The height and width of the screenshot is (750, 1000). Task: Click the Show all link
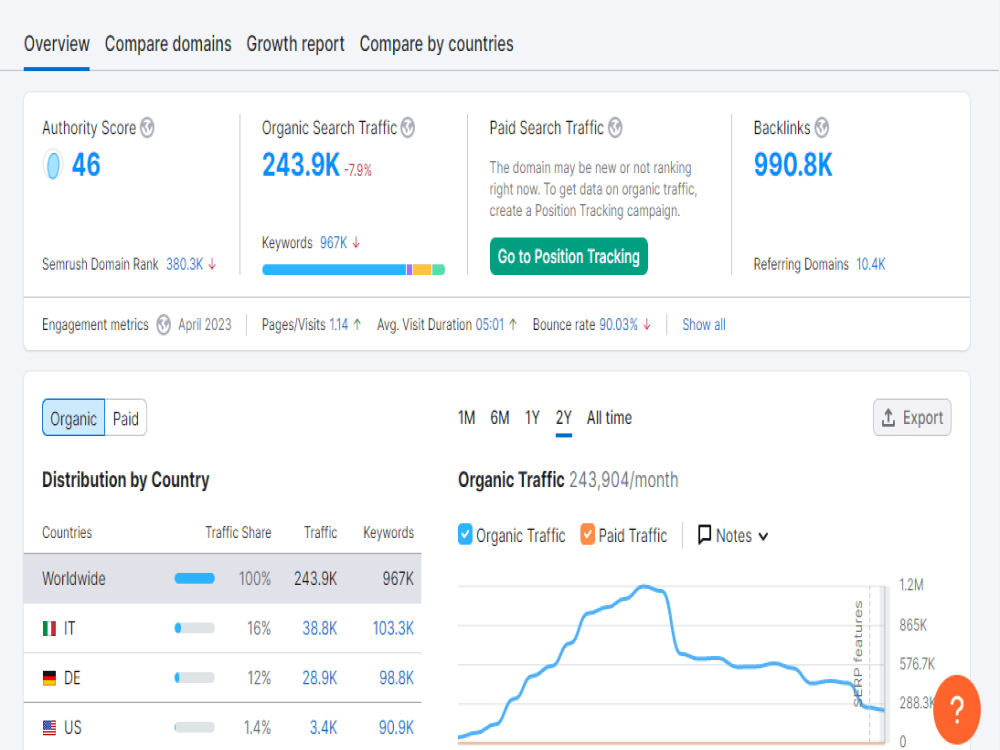703,325
